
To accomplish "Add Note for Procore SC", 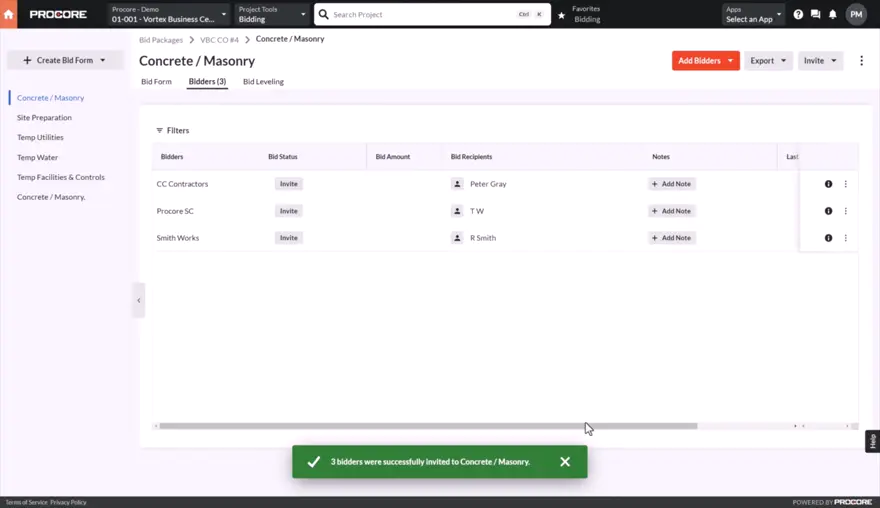I will tap(671, 211).
